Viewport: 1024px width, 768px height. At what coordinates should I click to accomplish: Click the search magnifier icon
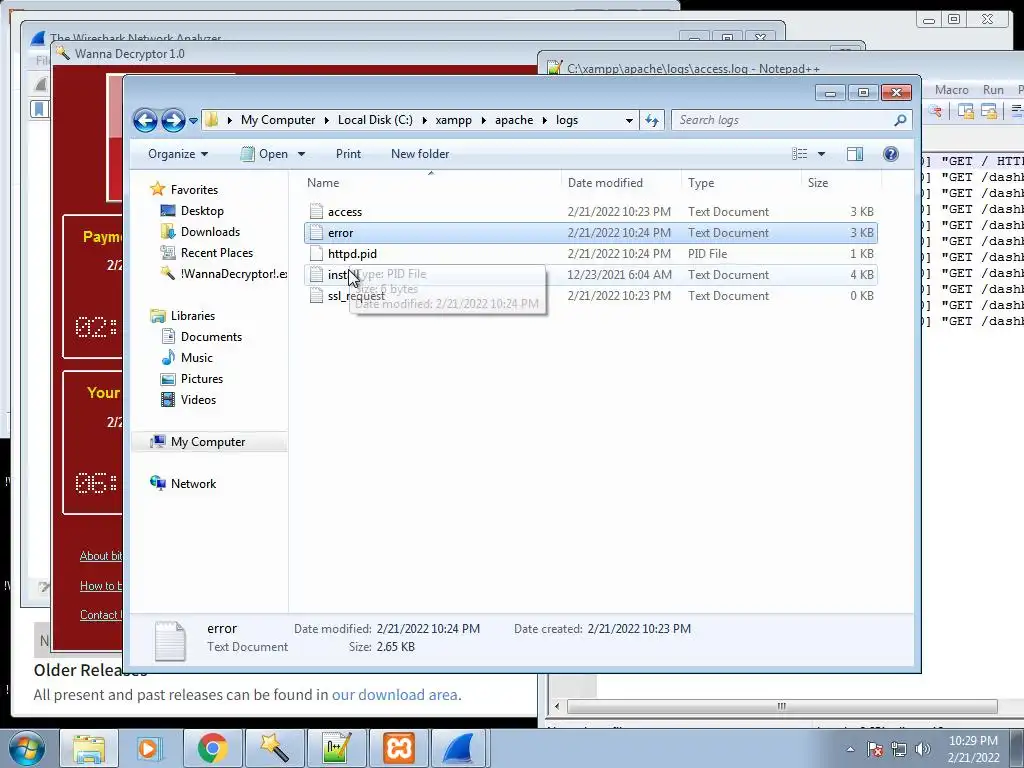pos(901,120)
